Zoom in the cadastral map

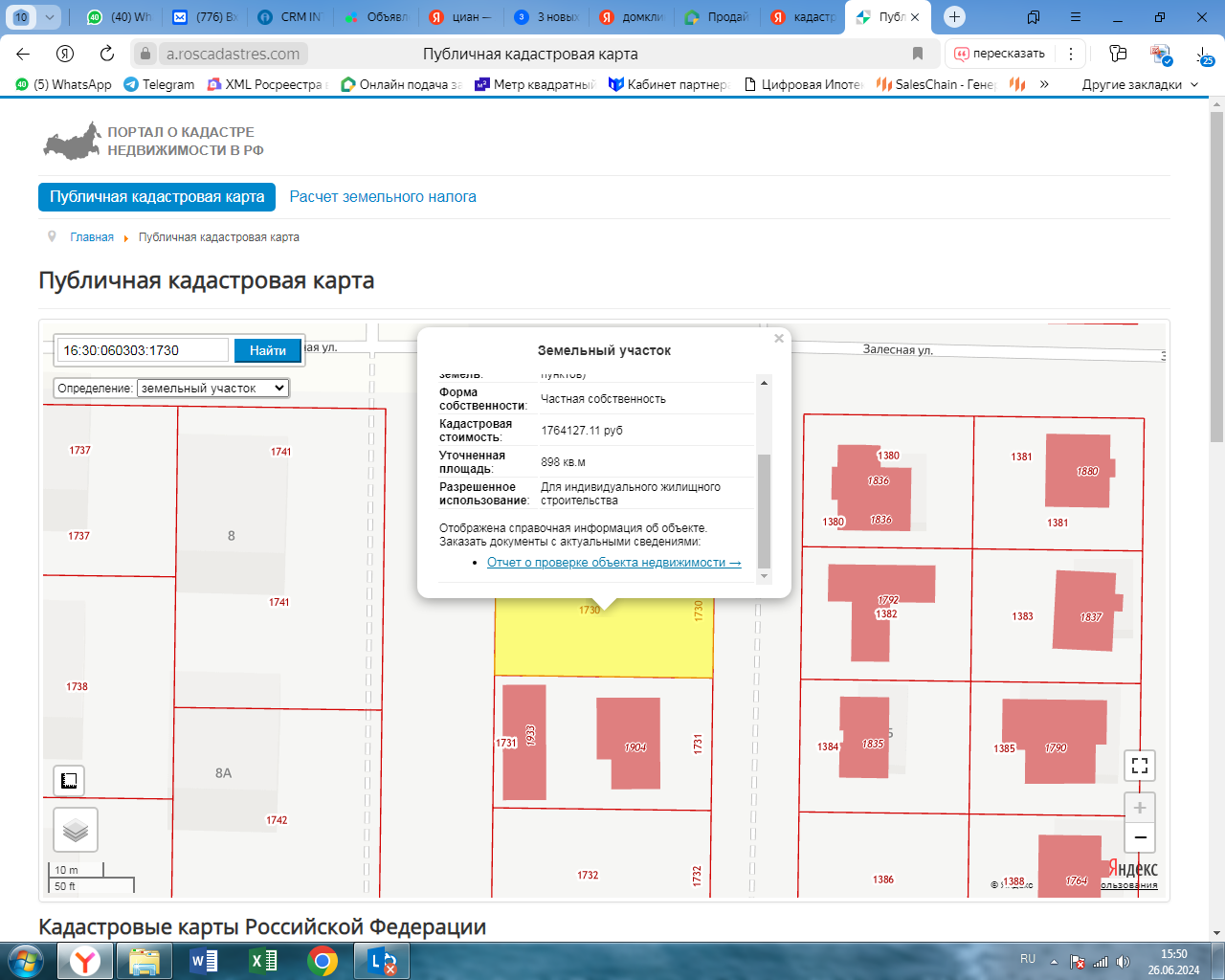point(1139,808)
